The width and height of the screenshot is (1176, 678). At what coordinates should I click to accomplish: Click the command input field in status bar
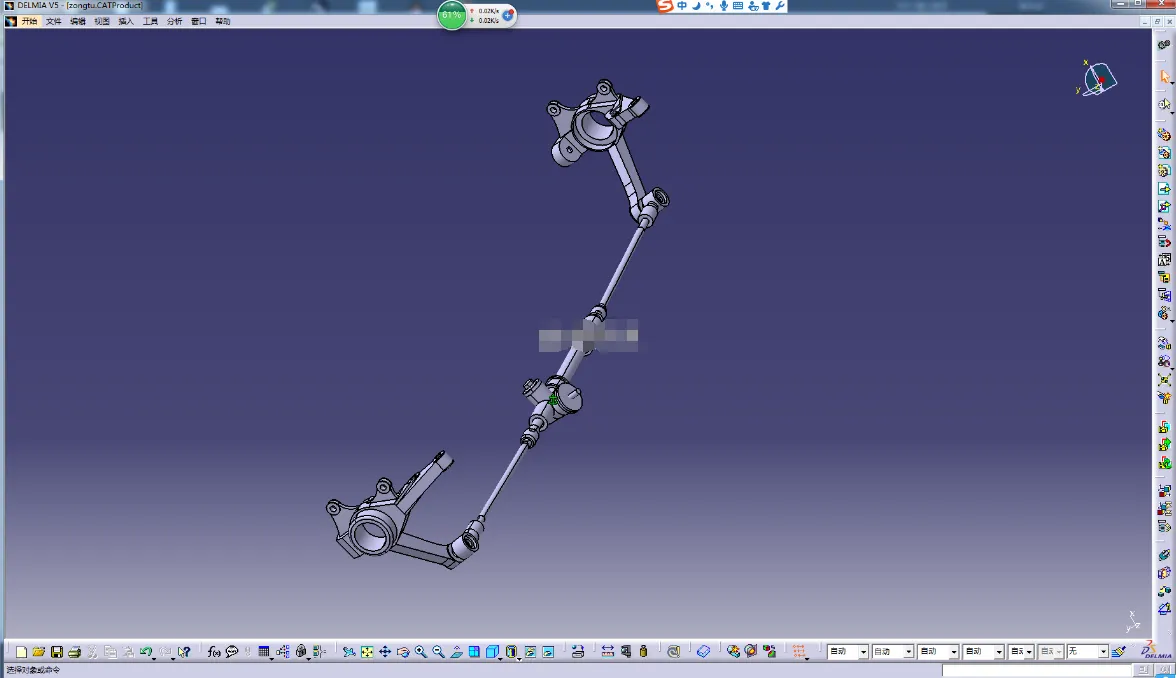(1036, 670)
